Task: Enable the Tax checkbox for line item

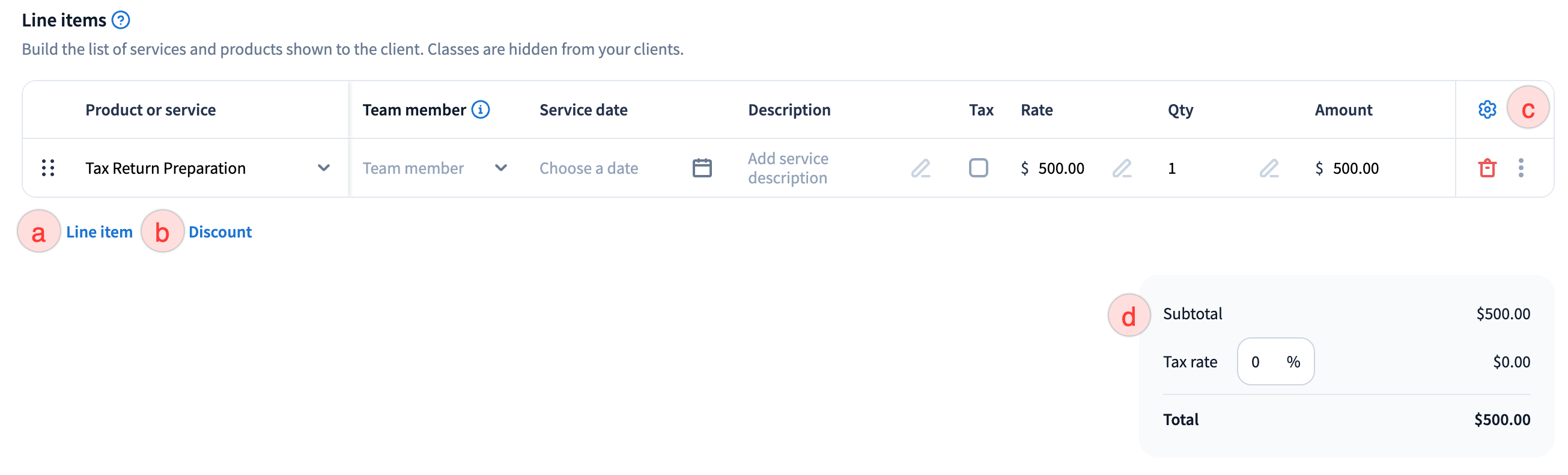Action: (978, 168)
